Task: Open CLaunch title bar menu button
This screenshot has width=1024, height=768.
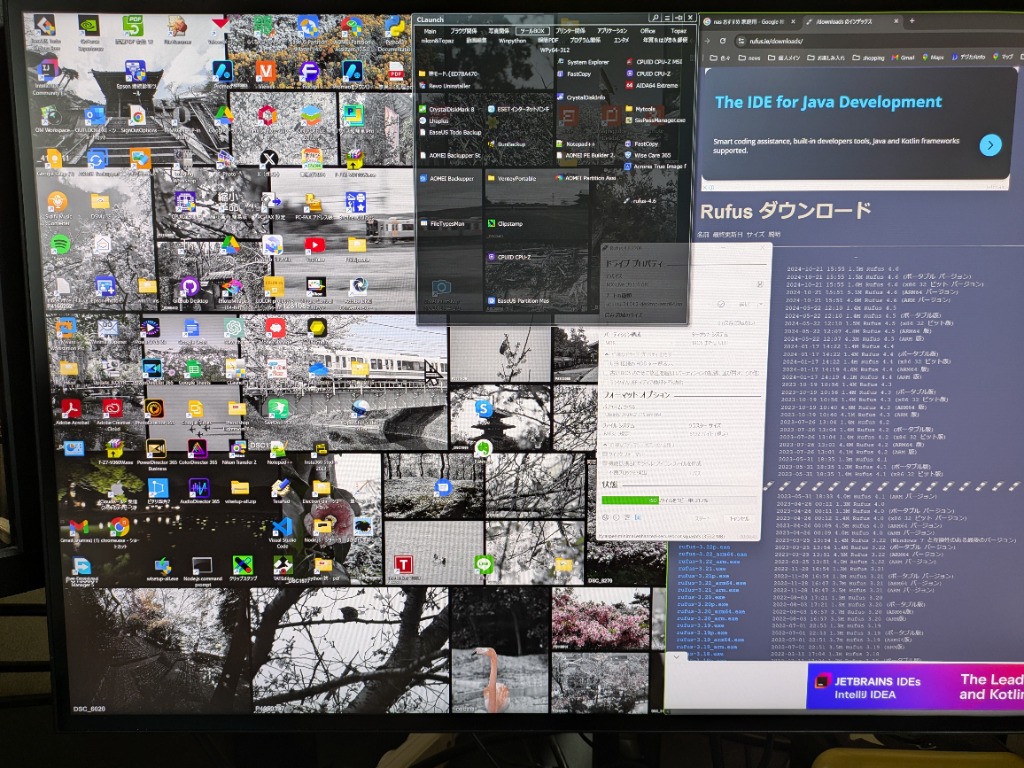Action: (x=667, y=18)
